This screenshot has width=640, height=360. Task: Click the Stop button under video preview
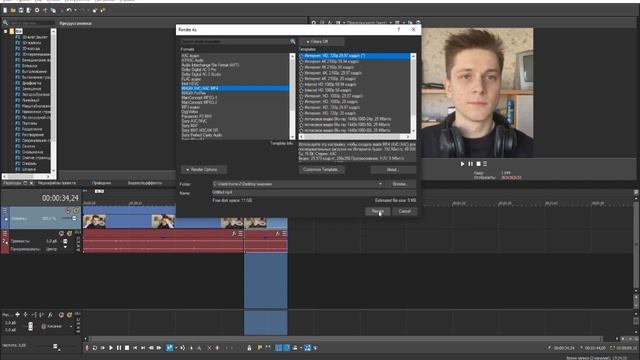[478, 164]
